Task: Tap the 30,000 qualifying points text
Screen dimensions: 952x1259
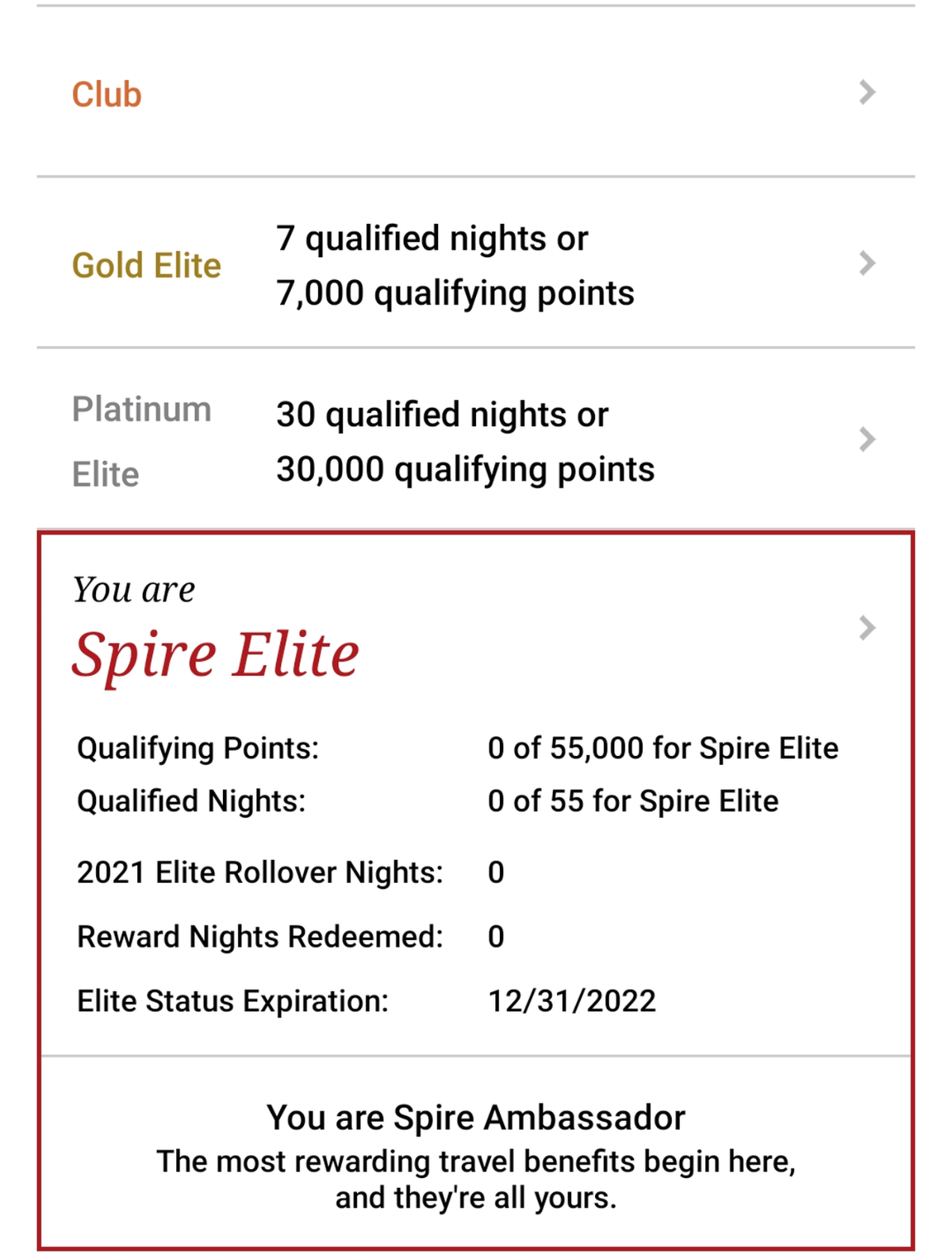Action: 465,470
